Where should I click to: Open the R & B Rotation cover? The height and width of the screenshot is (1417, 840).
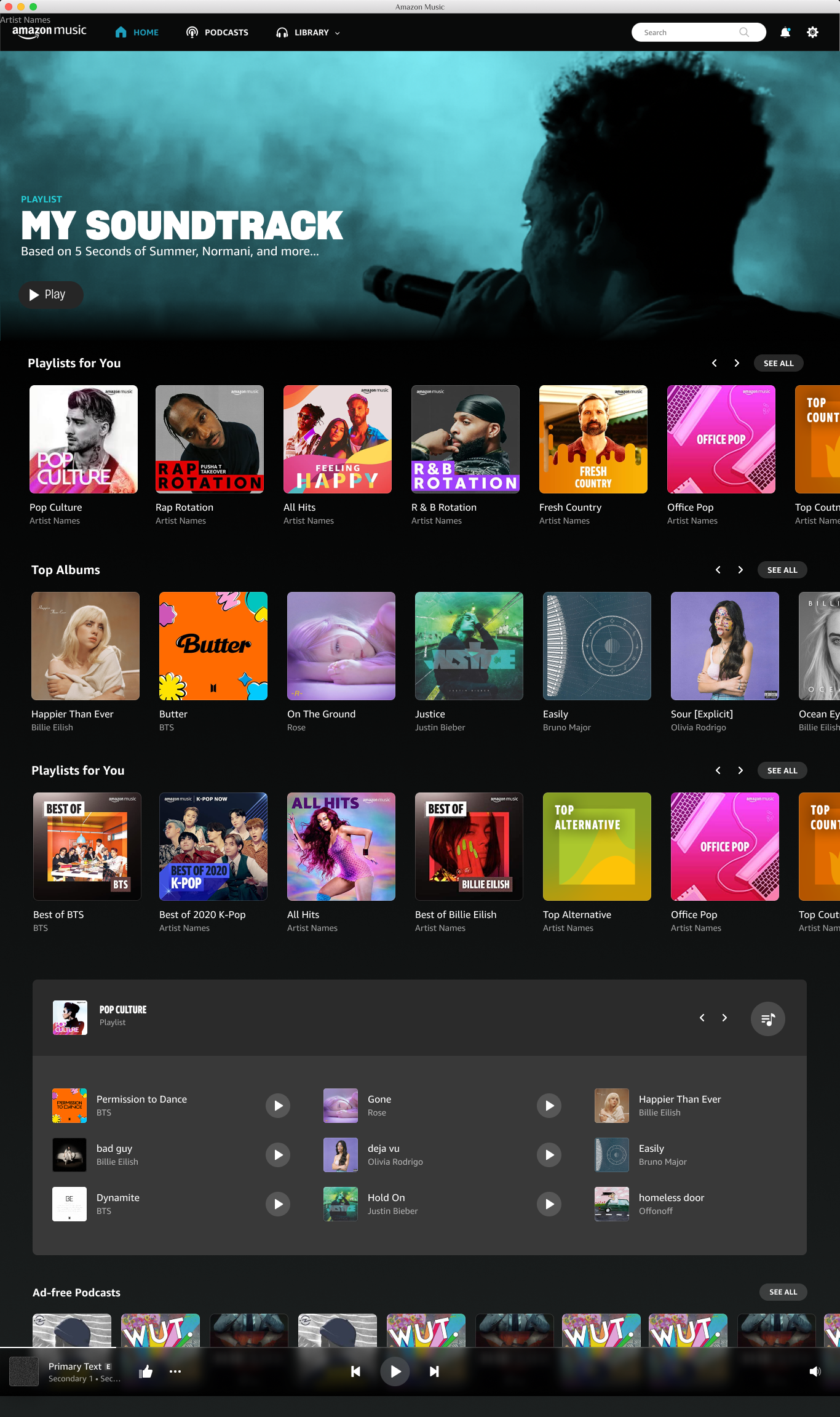(x=466, y=439)
